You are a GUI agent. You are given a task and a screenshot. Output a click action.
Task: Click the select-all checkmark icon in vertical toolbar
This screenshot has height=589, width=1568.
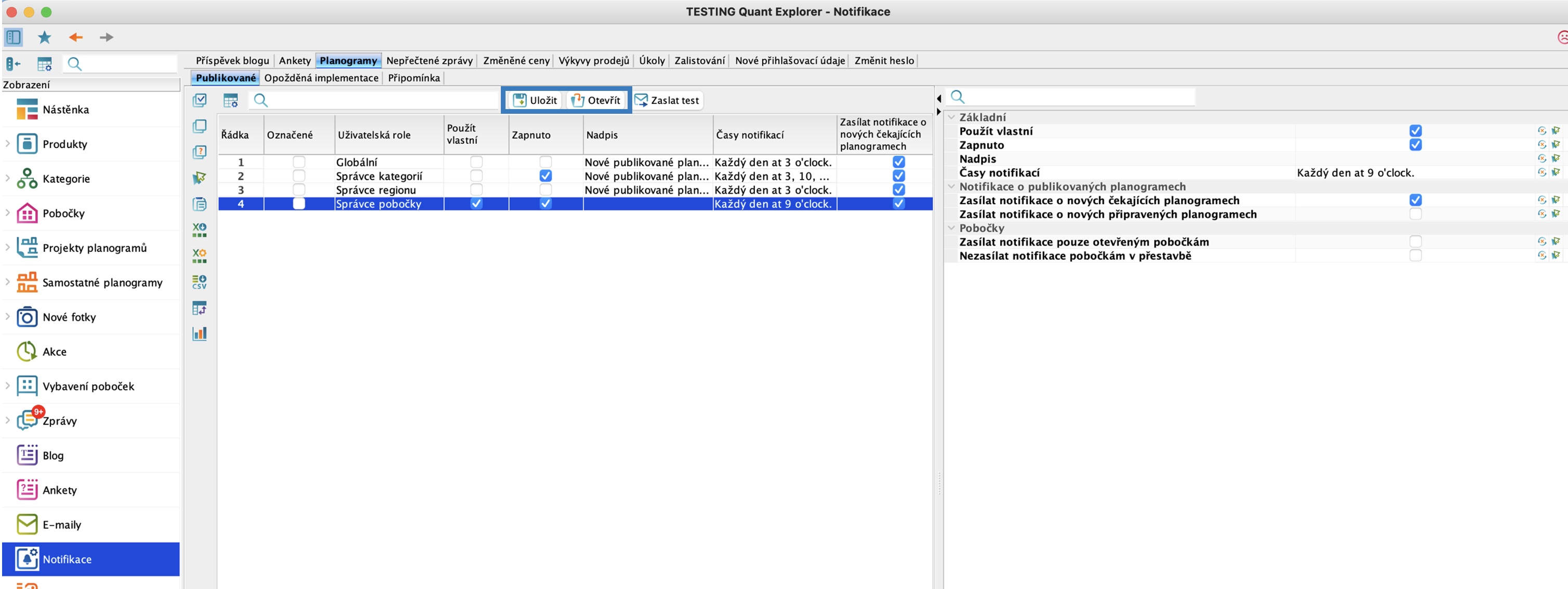[200, 100]
